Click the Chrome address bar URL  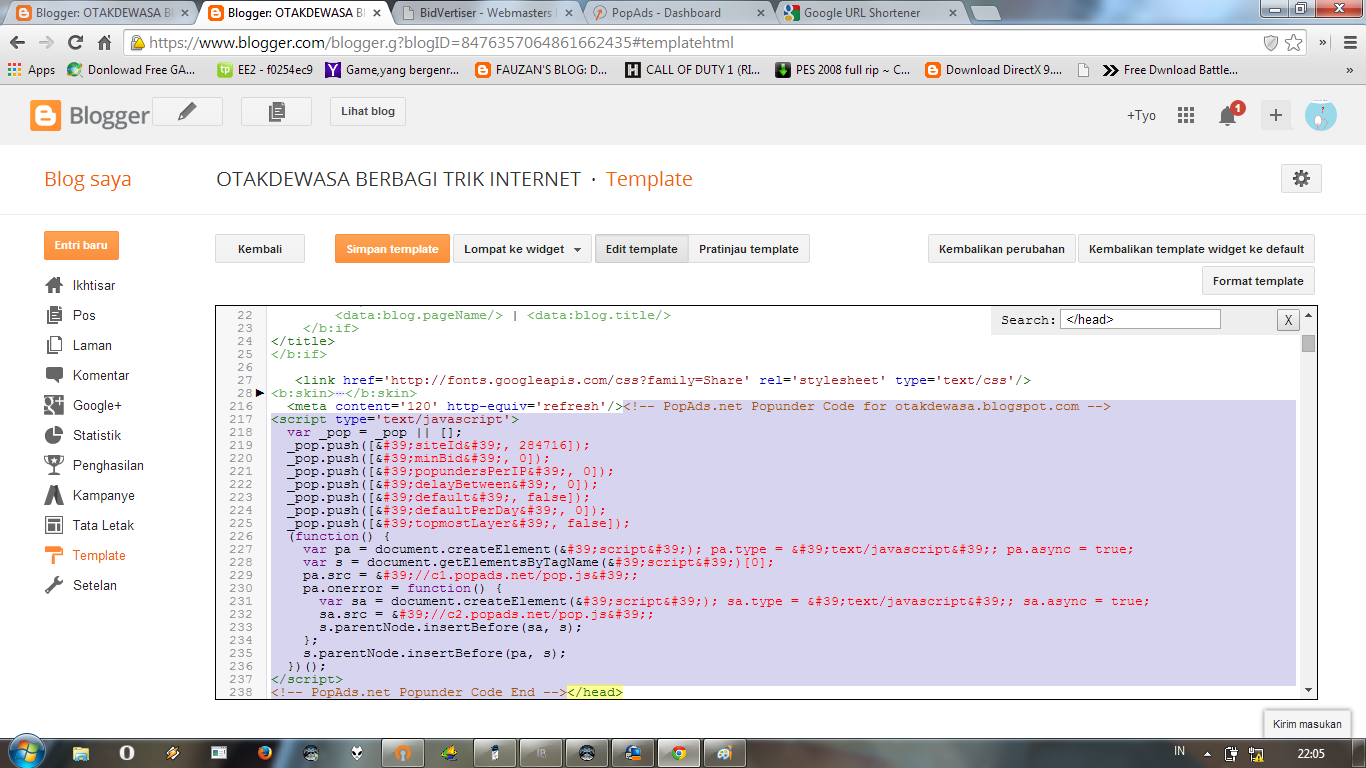click(441, 43)
